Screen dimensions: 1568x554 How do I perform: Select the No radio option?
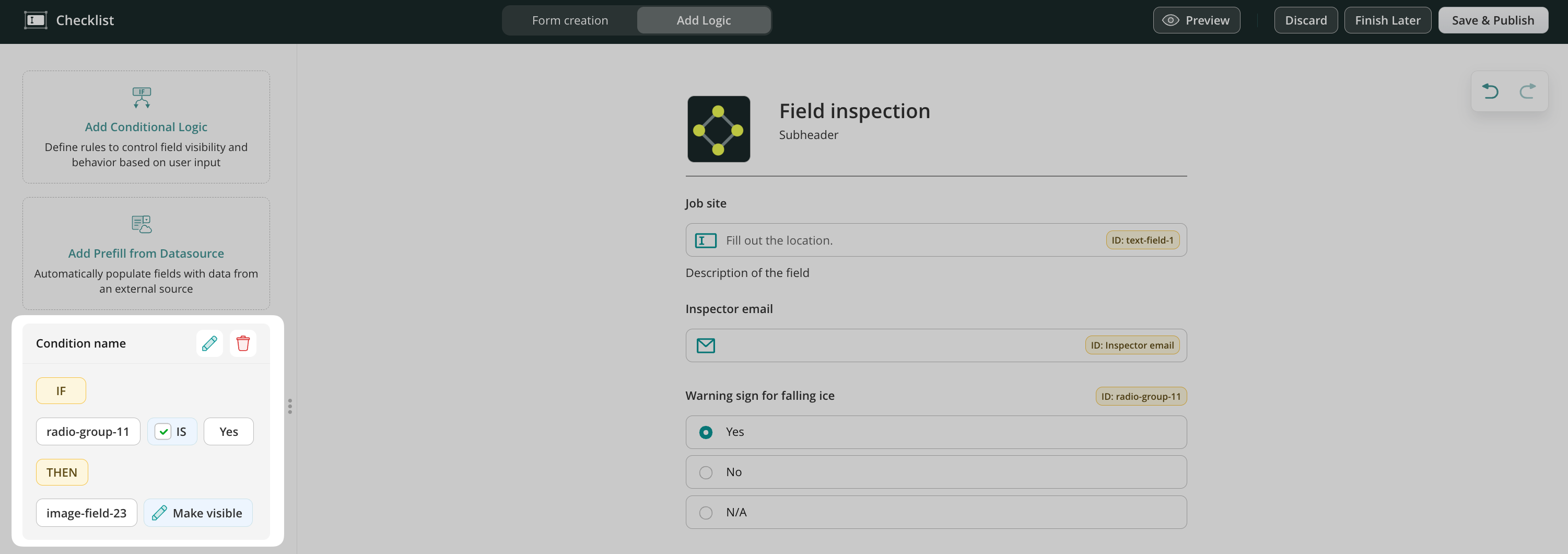click(706, 472)
